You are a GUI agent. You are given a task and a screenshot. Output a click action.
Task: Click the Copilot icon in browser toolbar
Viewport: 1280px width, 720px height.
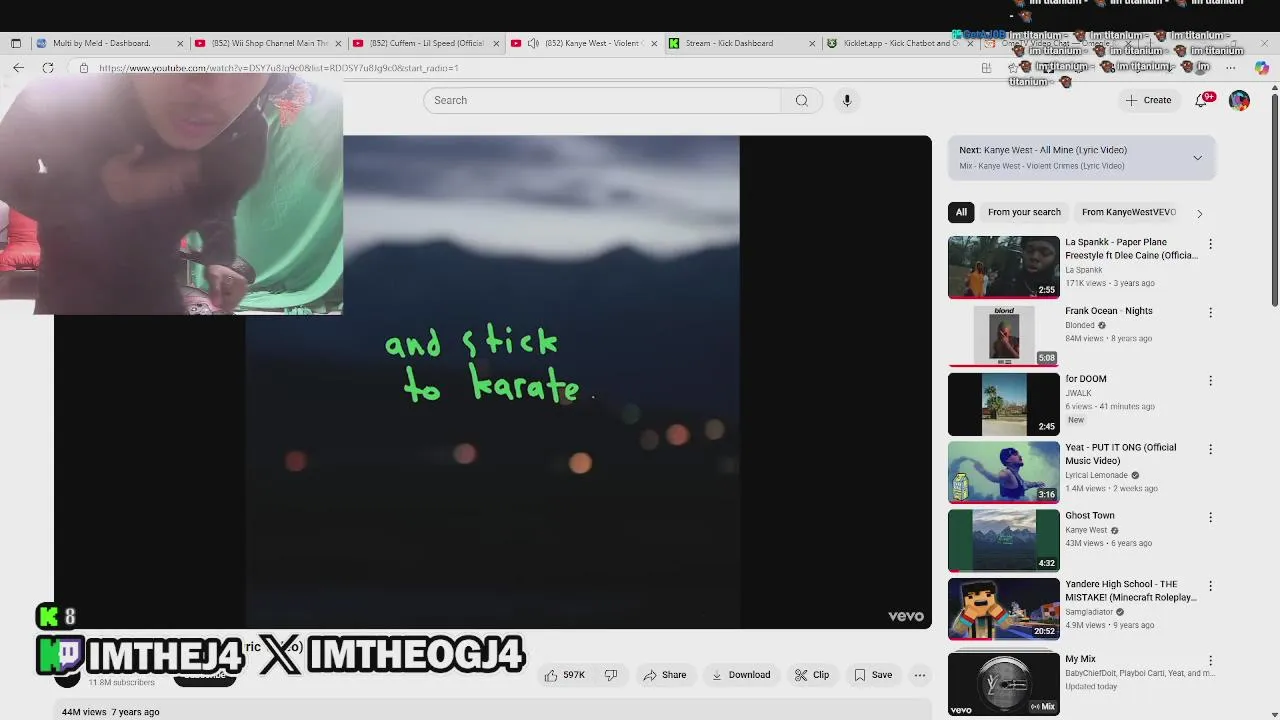(1261, 68)
